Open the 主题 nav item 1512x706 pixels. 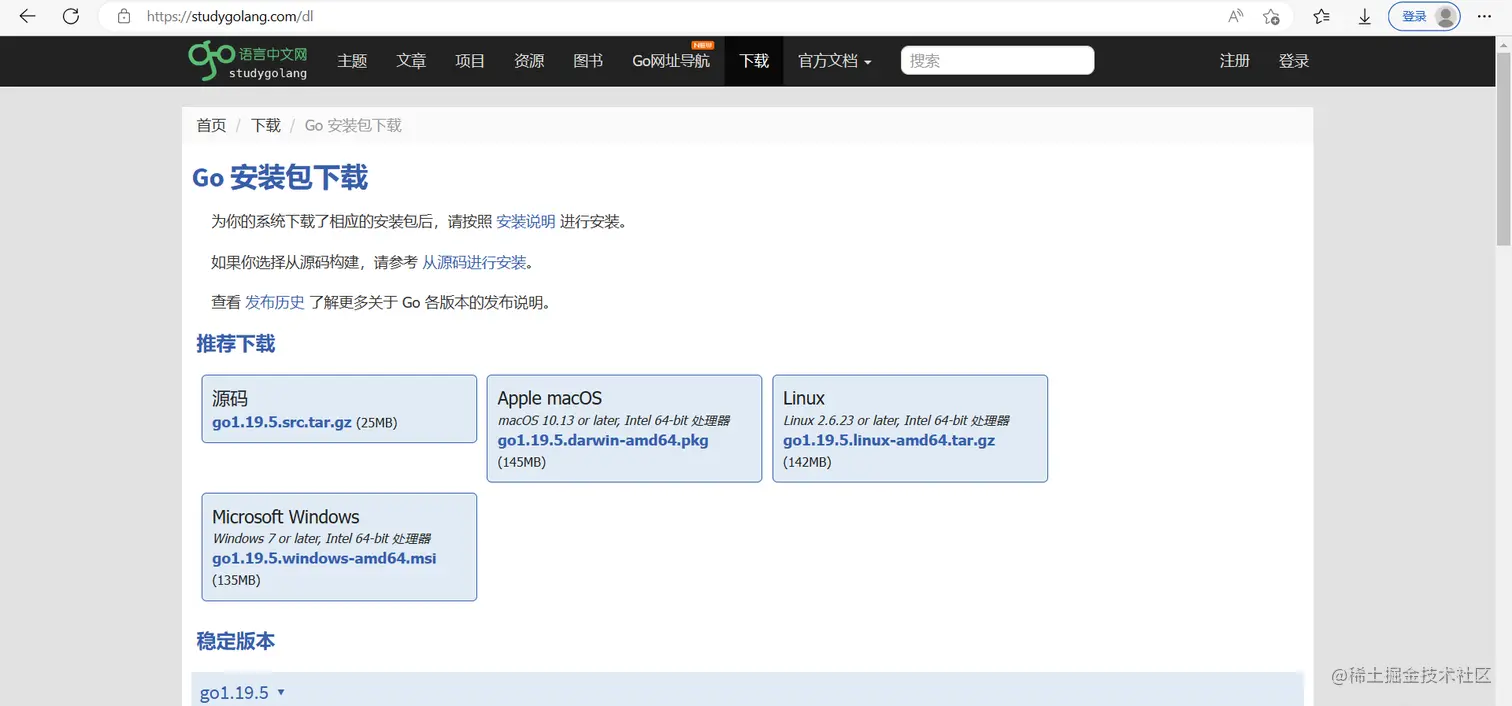pos(352,61)
